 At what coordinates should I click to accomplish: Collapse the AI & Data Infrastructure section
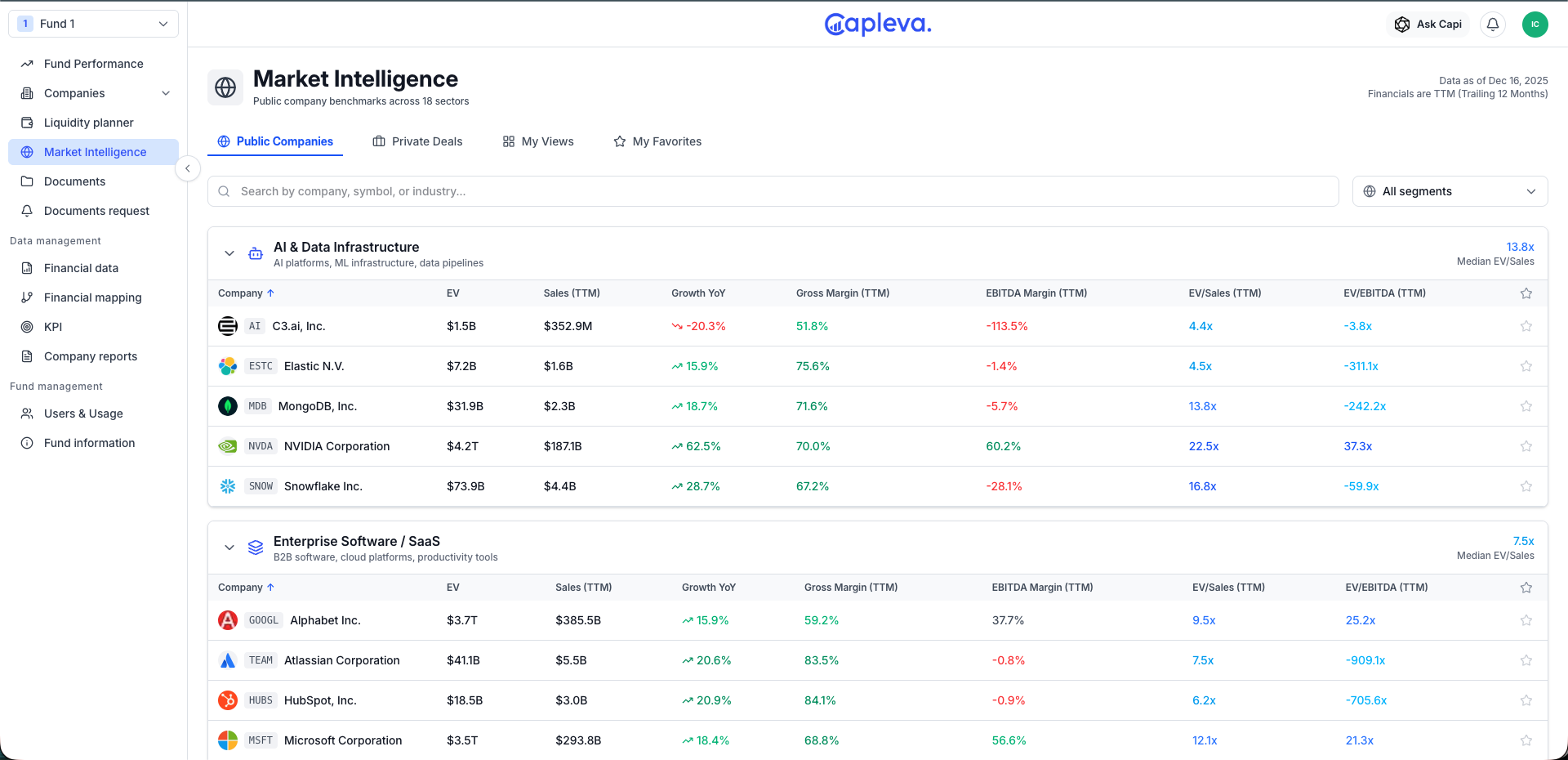tap(229, 253)
